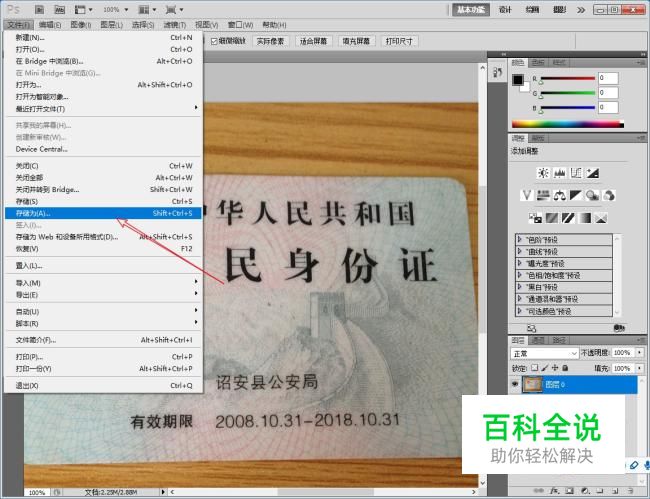Expand the "通道混和器"预设 group

click(x=519, y=298)
